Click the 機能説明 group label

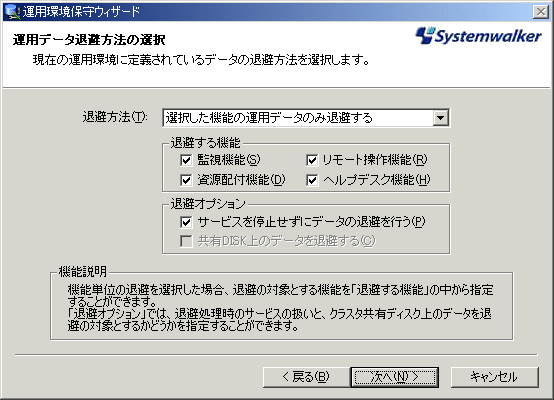(x=82, y=271)
